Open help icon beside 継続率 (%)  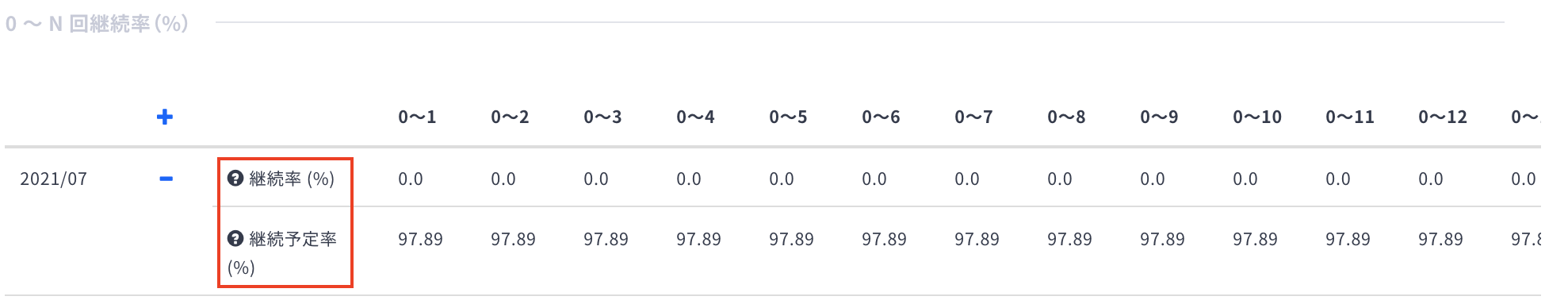235,178
